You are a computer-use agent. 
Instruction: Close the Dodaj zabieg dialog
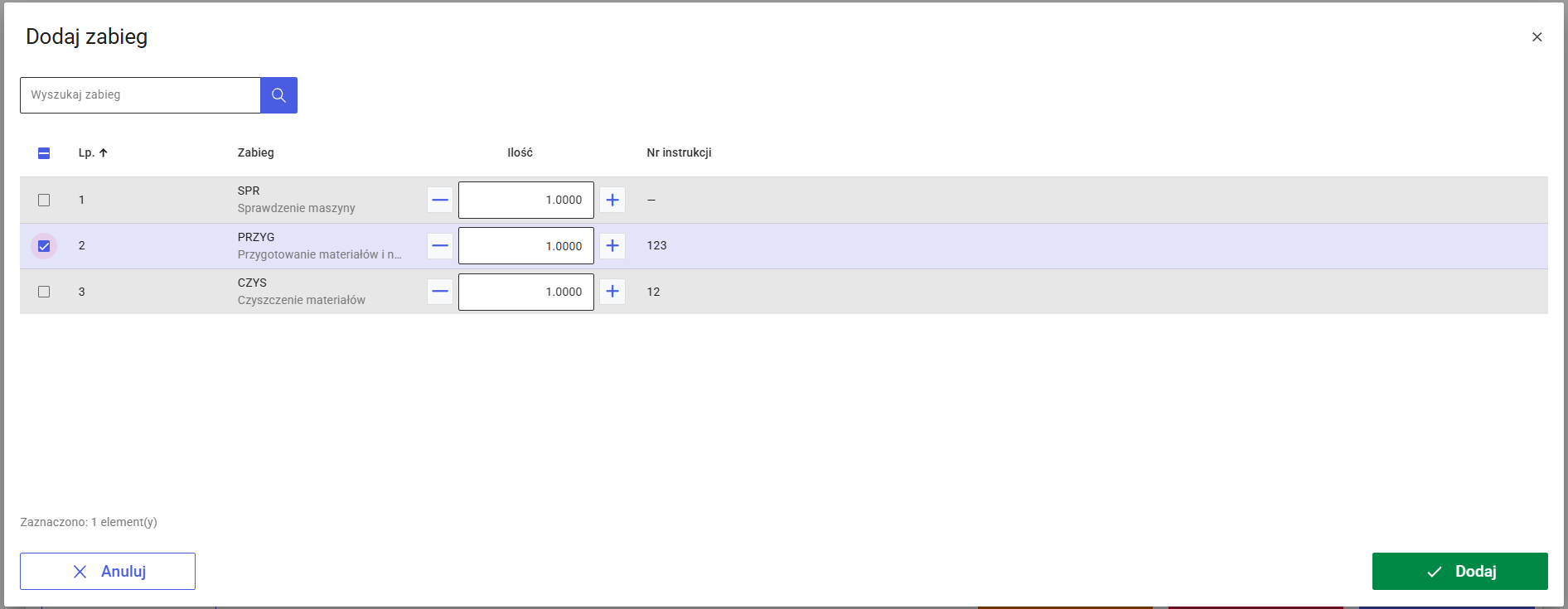(x=1537, y=37)
